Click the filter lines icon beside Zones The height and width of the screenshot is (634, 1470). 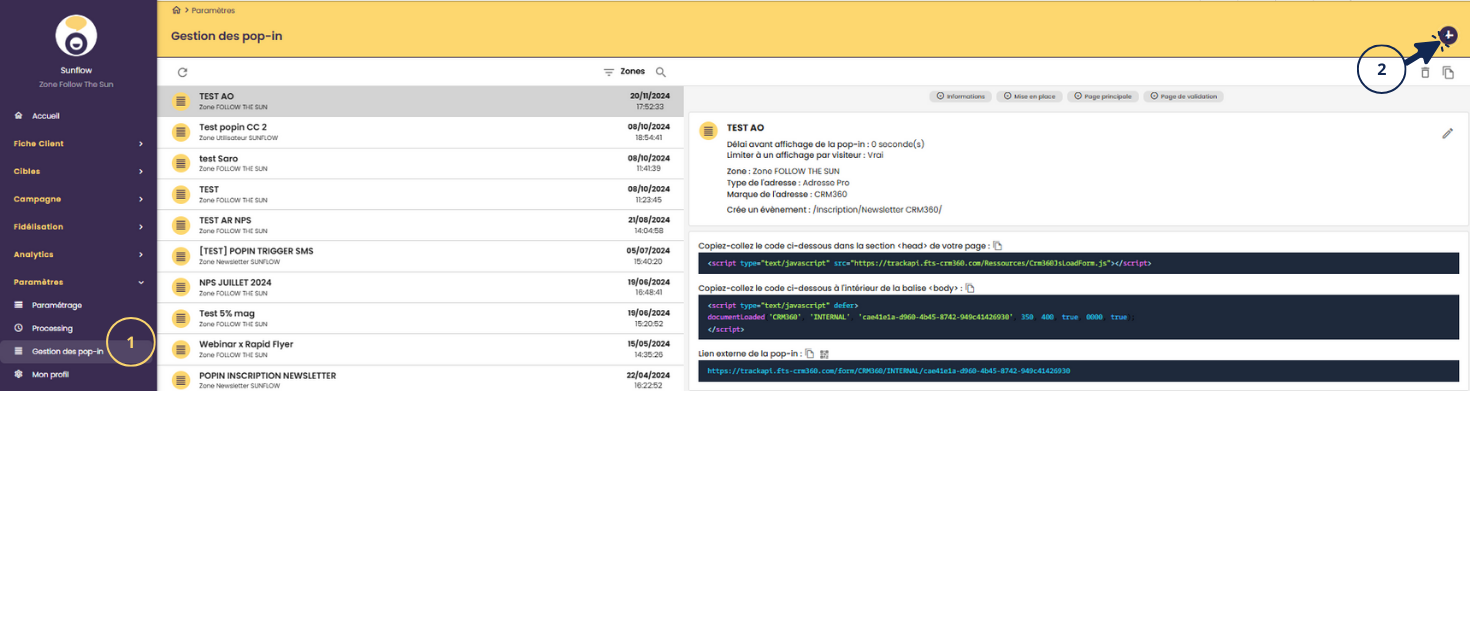pyautogui.click(x=609, y=72)
